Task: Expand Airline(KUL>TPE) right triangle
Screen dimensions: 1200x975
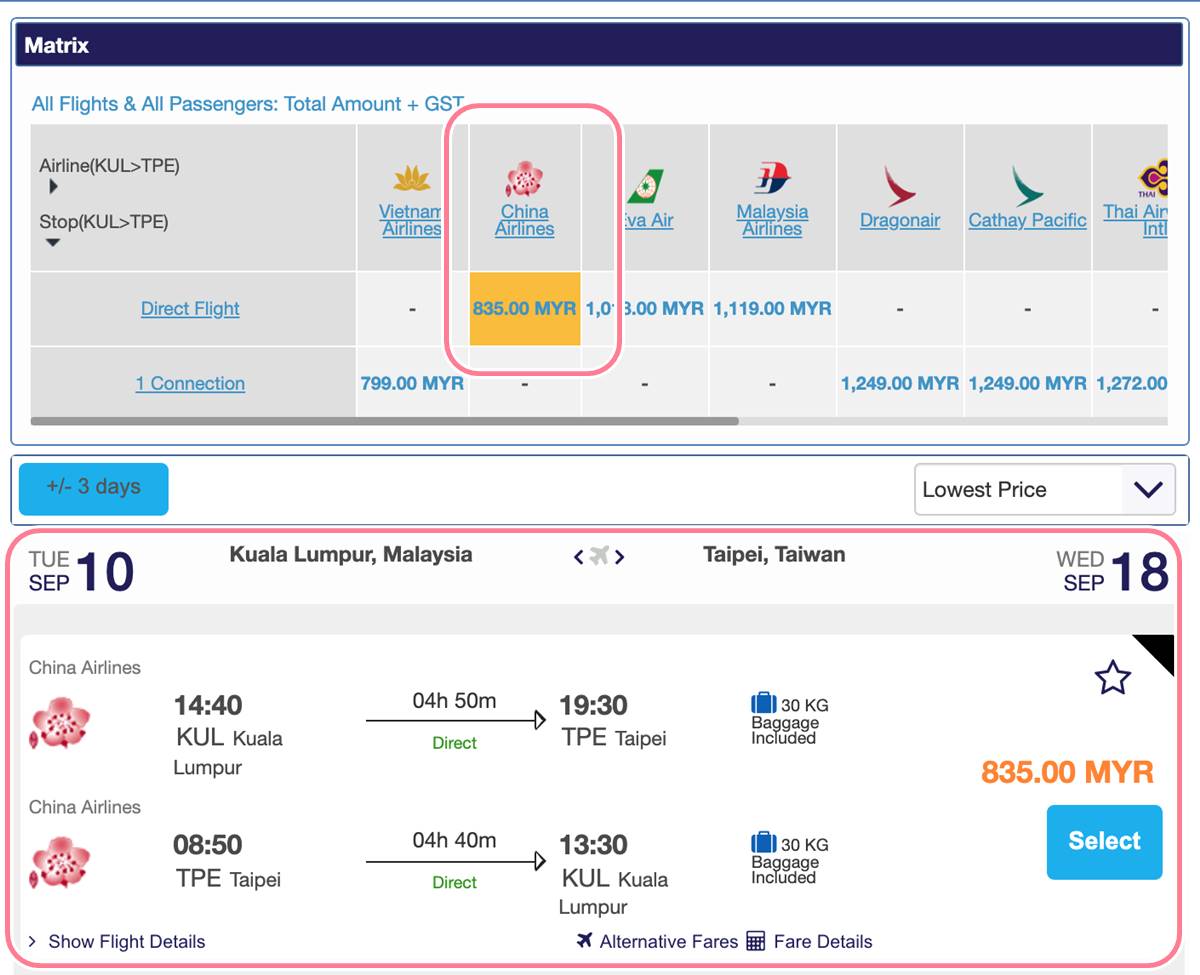Action: (x=53, y=186)
